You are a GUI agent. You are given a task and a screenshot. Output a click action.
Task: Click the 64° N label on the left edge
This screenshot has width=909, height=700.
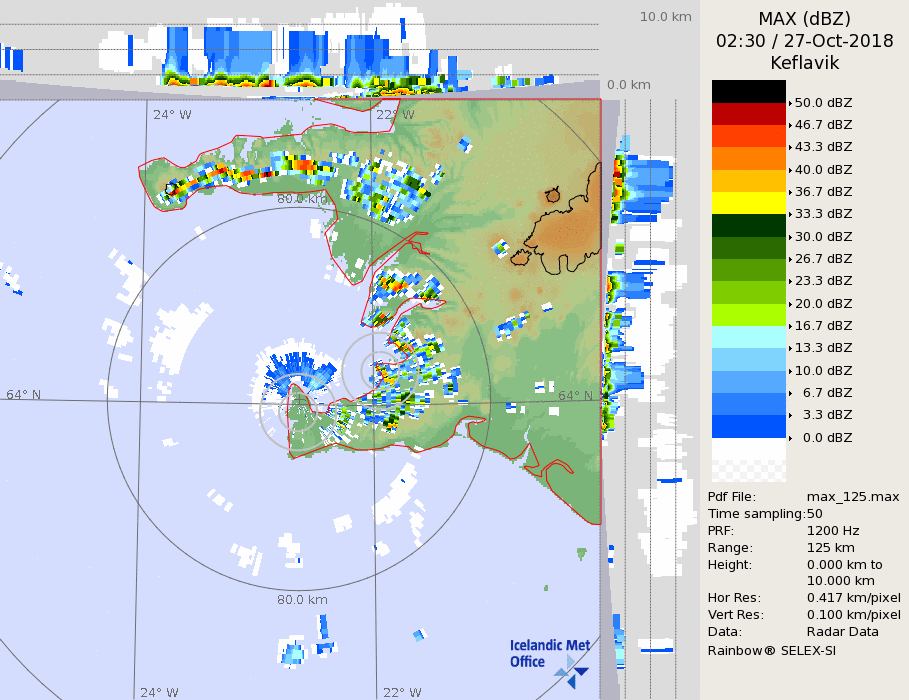pos(24,394)
